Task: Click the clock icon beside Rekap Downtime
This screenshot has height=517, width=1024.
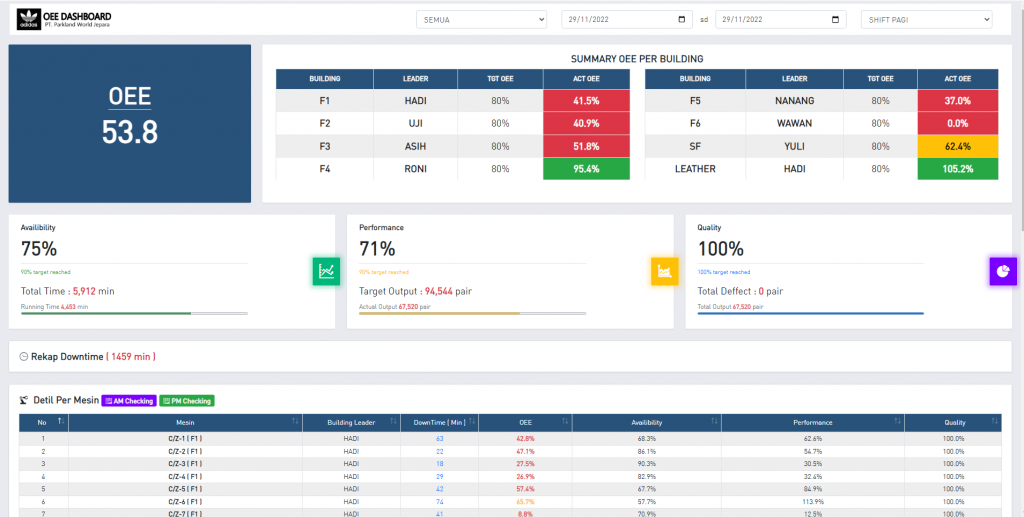Action: coord(24,356)
